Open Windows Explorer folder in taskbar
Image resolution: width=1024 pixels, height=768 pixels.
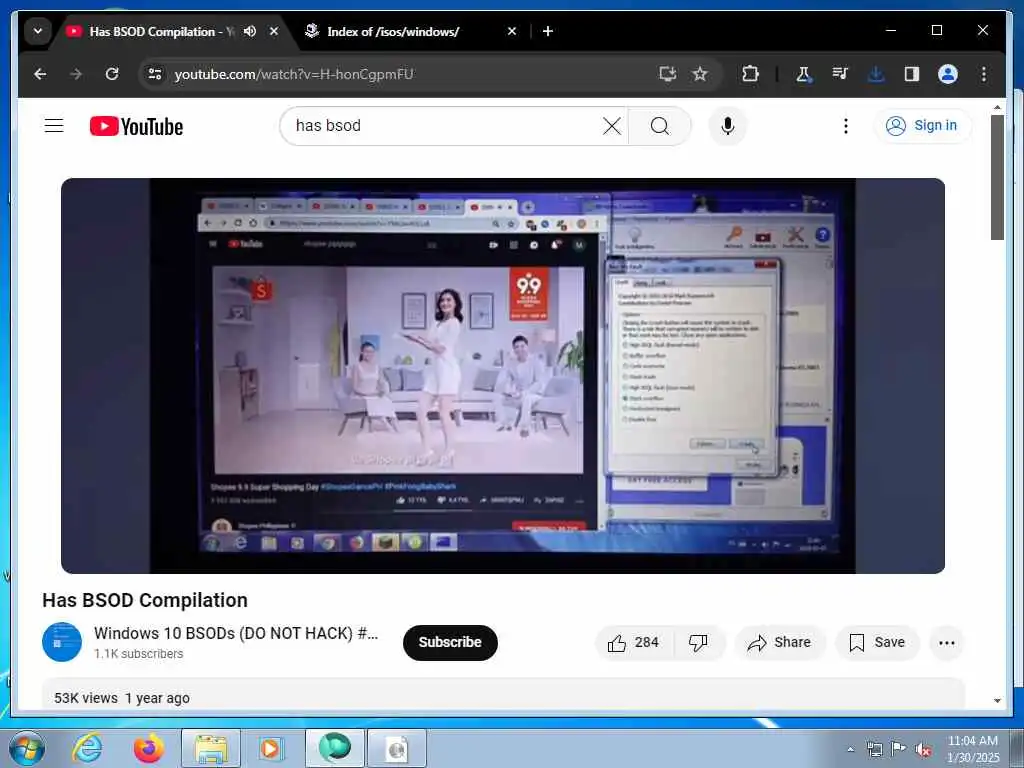point(210,748)
